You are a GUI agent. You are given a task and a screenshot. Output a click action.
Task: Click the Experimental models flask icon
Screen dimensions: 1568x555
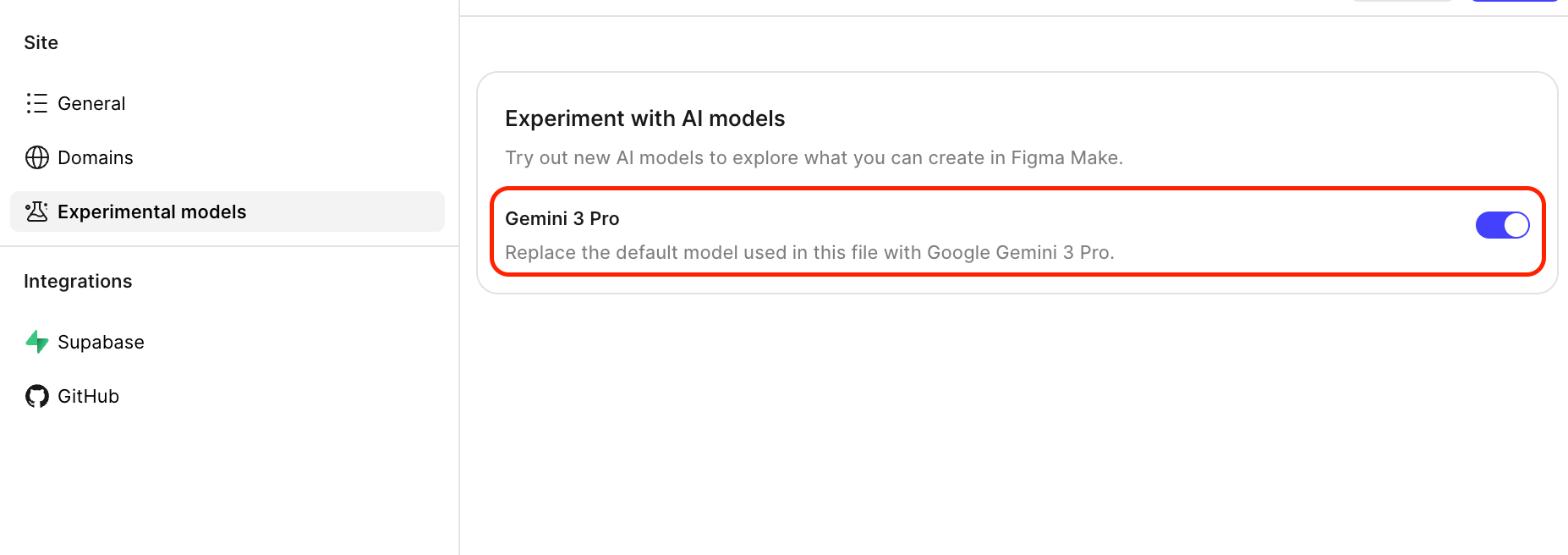point(36,212)
